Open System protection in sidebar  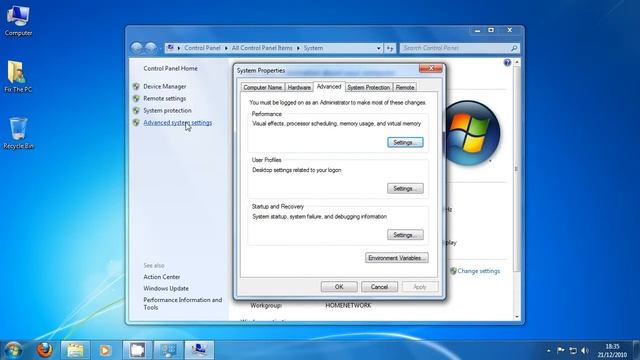167,111
